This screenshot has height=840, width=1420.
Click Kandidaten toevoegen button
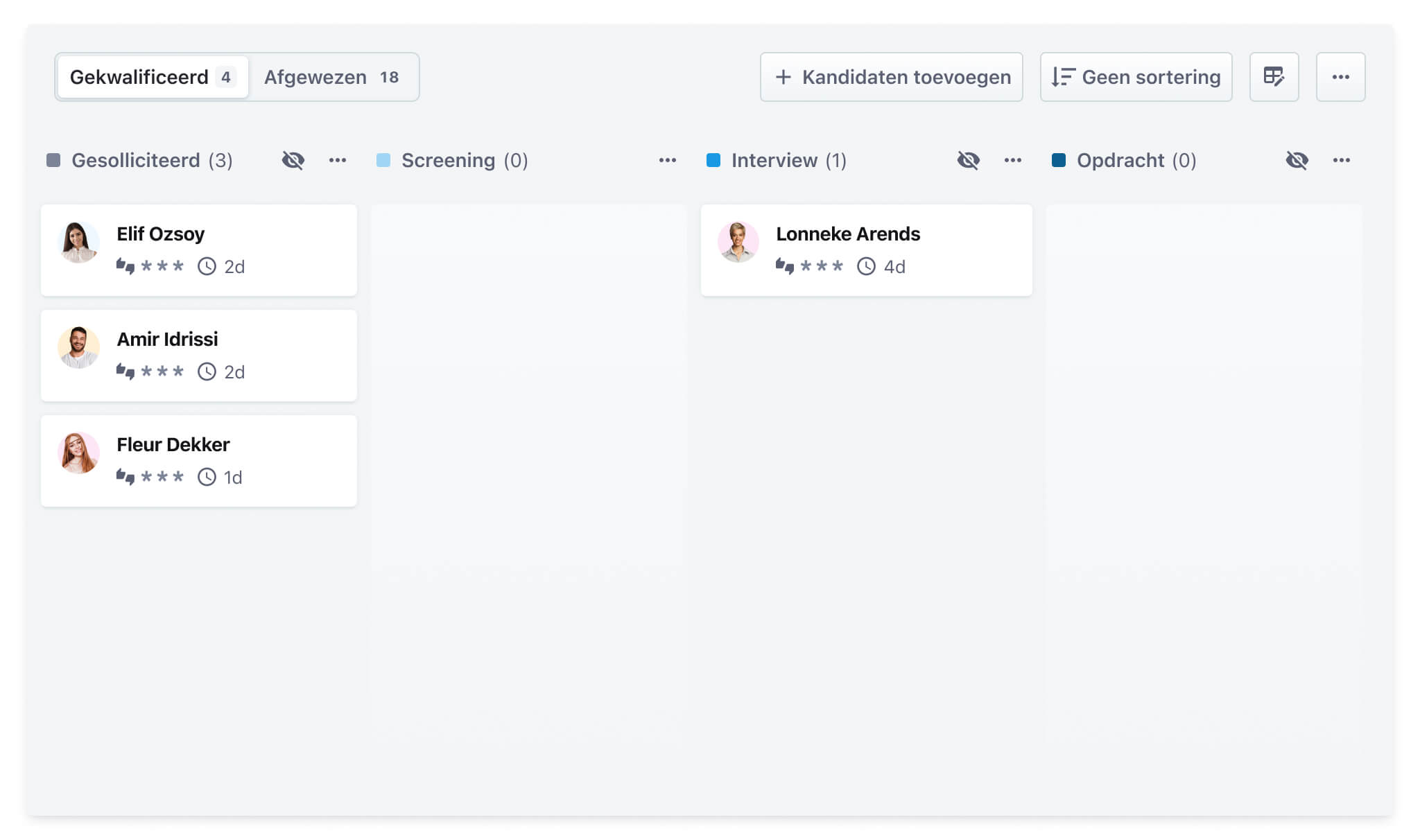pyautogui.click(x=891, y=77)
